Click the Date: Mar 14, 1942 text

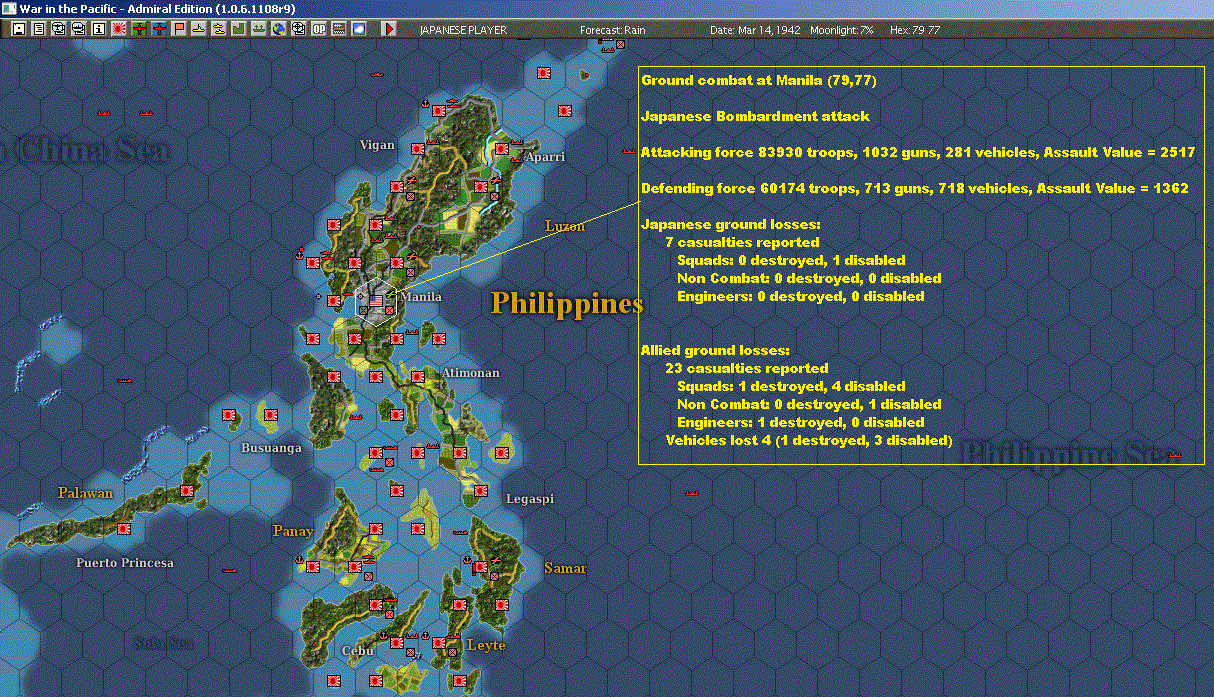click(756, 30)
